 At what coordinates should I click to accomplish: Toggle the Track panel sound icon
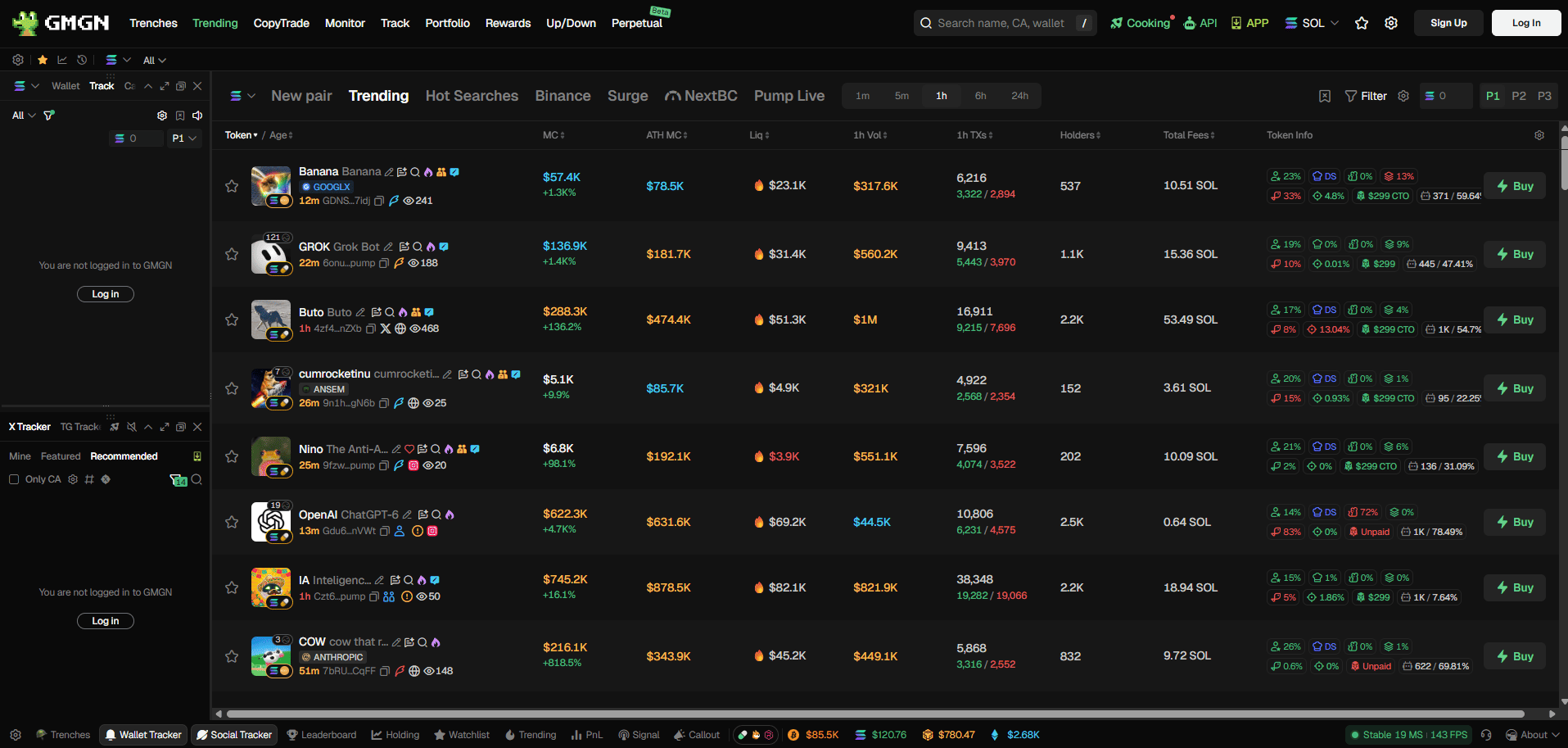coord(197,116)
